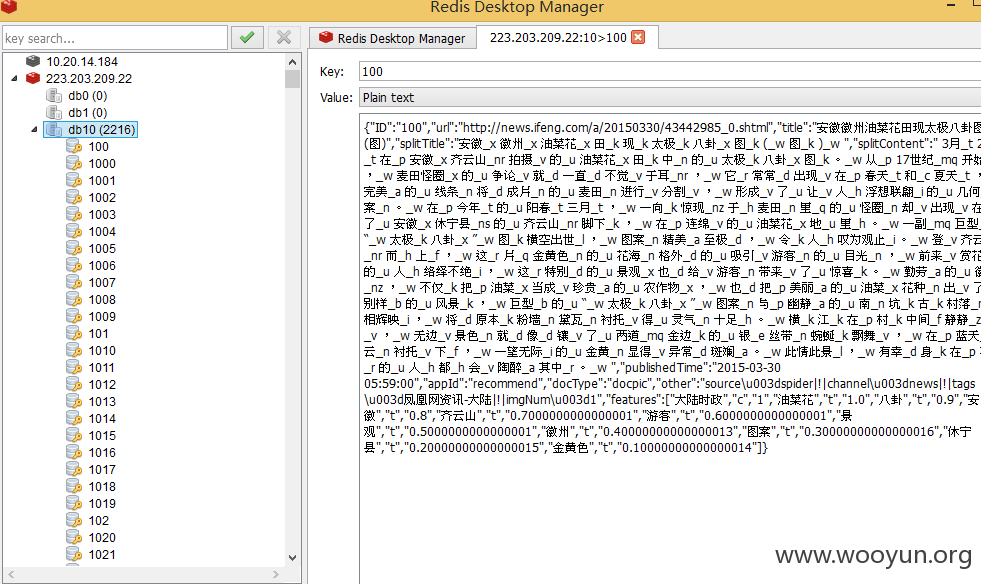Open the Value format dropdown showing Plain text
The image size is (981, 584).
[670, 98]
